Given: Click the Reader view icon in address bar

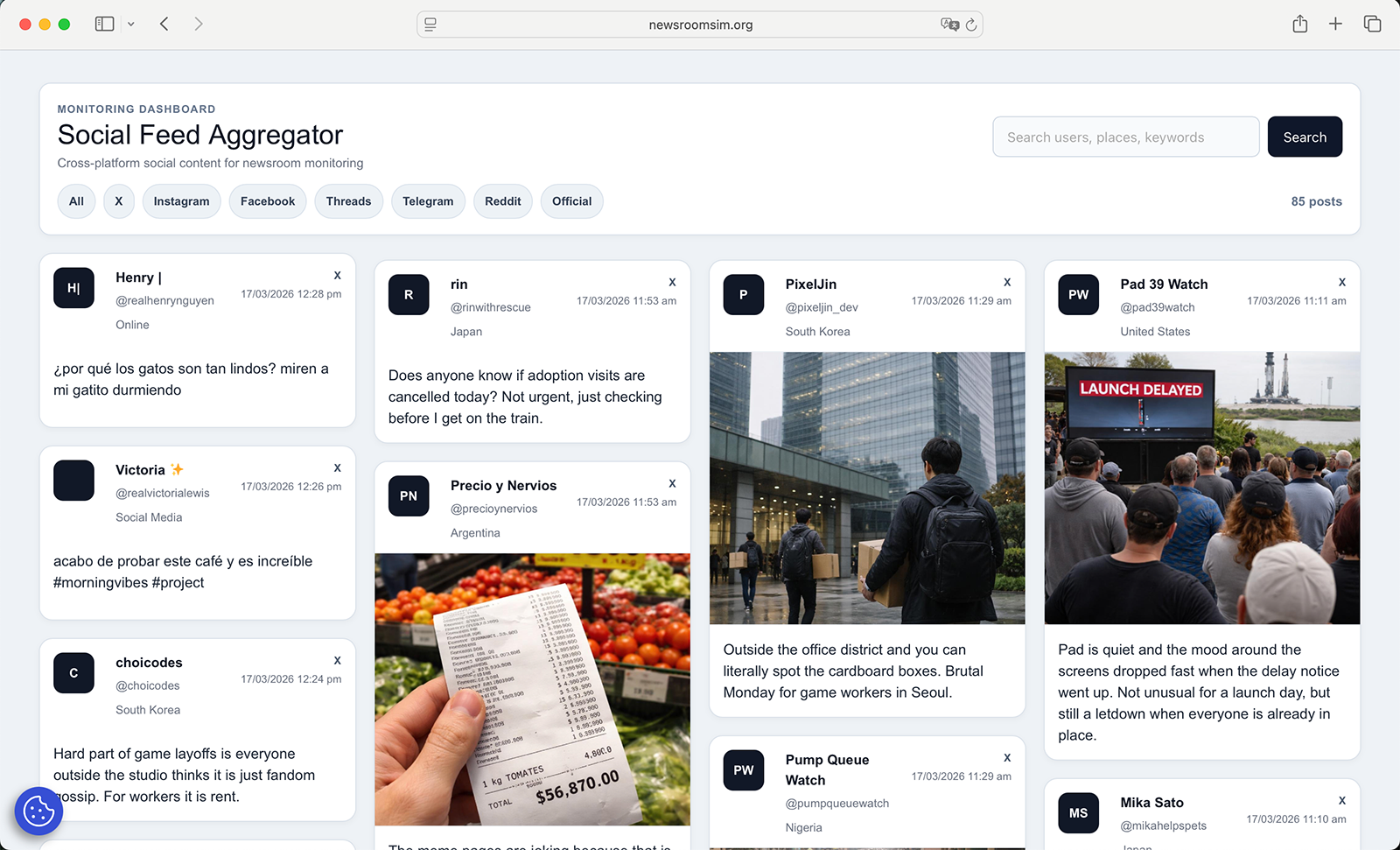Looking at the screenshot, I should [430, 25].
